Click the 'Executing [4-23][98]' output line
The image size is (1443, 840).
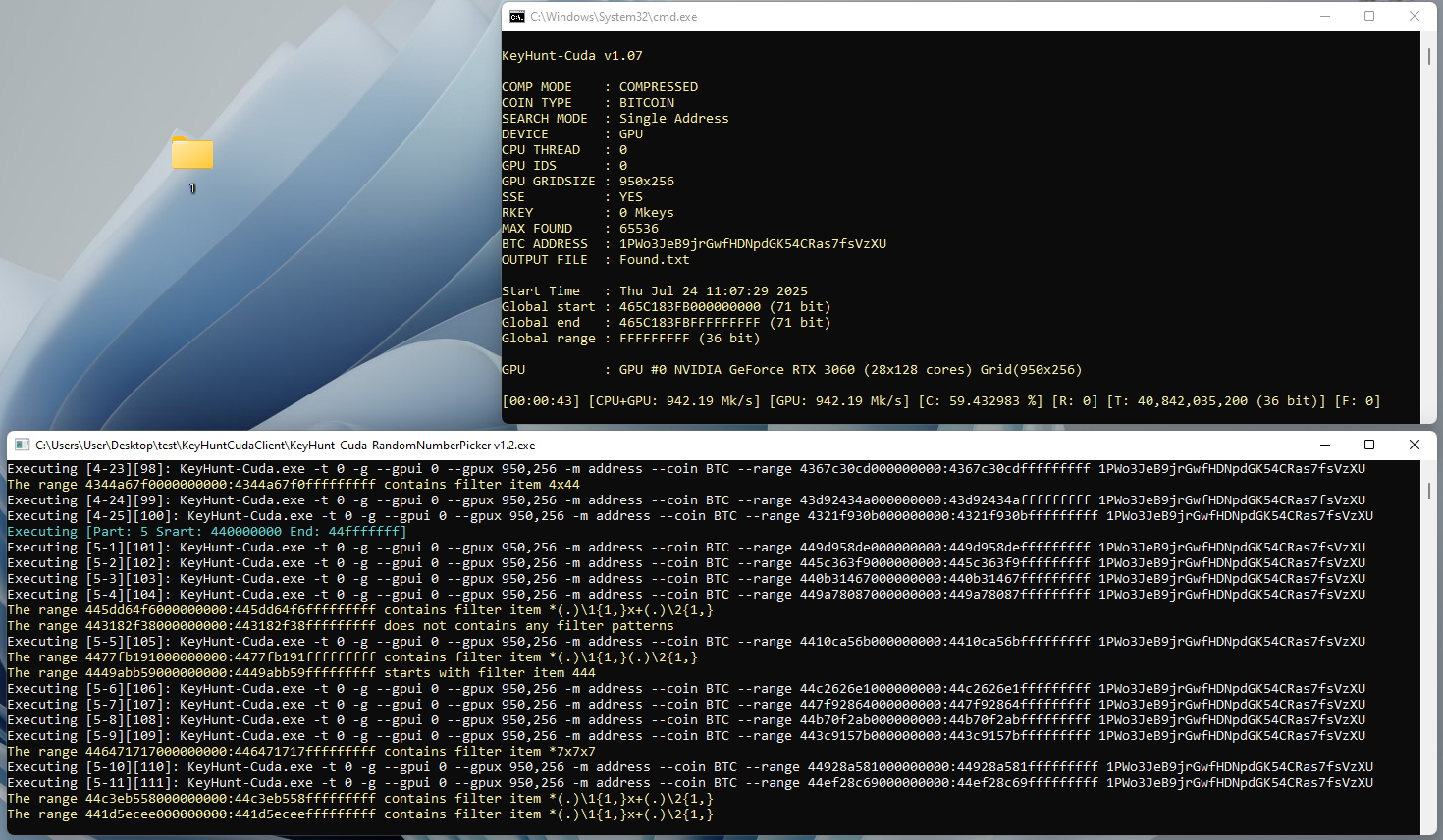(686, 469)
